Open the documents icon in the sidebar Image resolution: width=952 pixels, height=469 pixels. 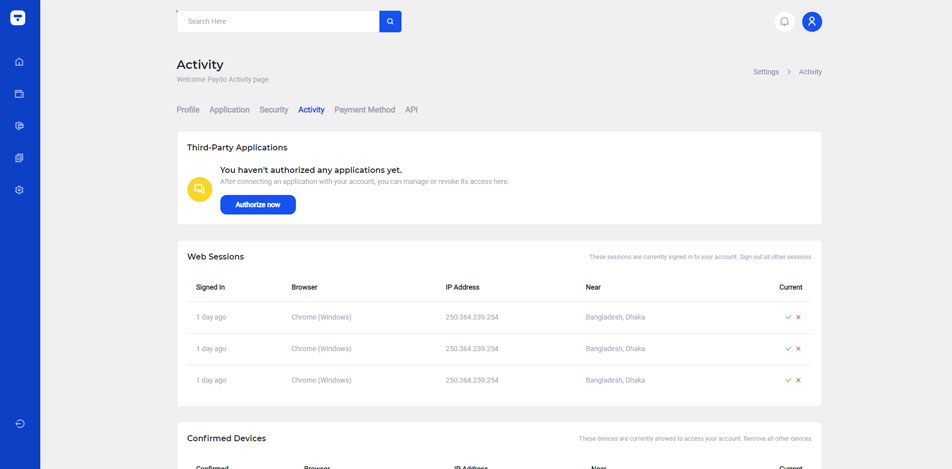point(19,158)
